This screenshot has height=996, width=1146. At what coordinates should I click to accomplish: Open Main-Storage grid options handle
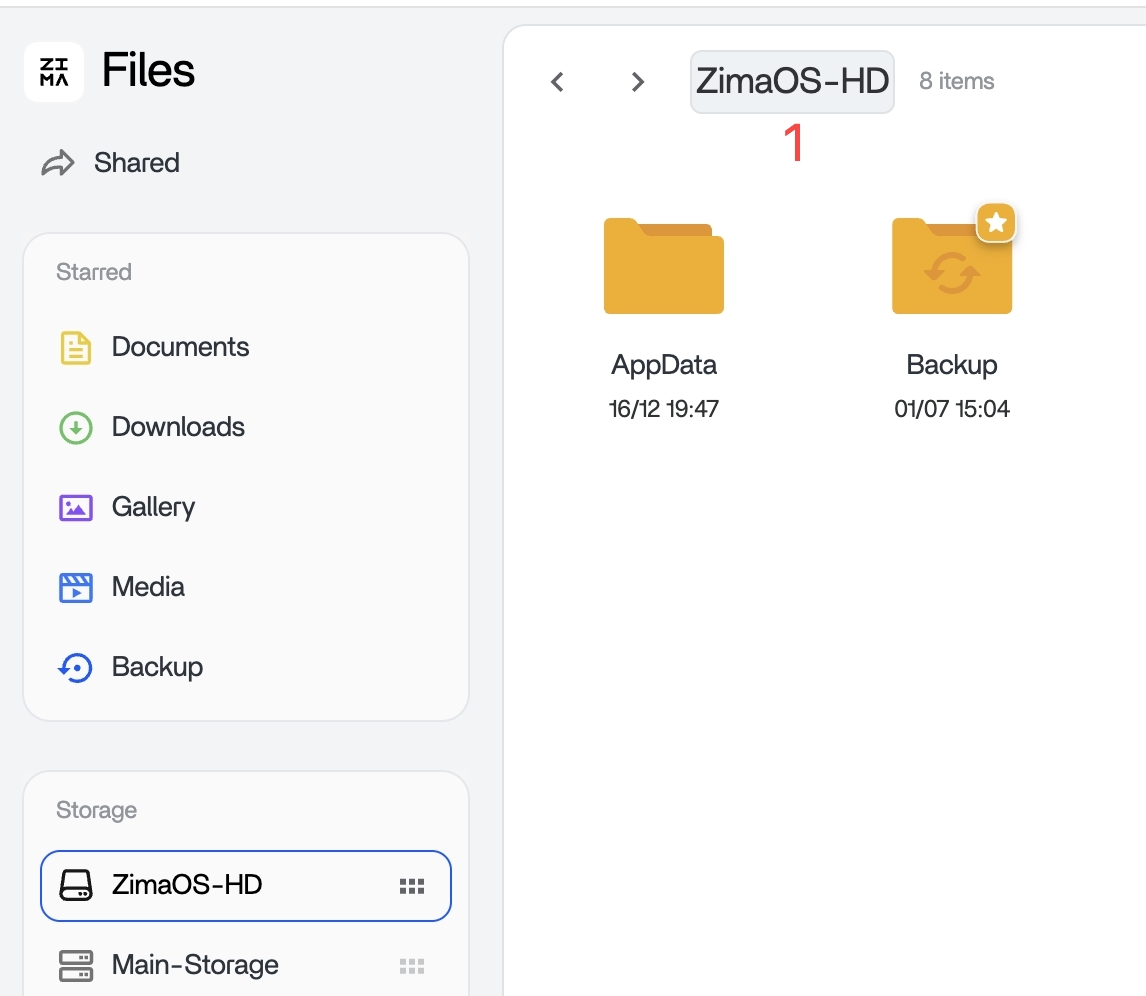pos(412,966)
